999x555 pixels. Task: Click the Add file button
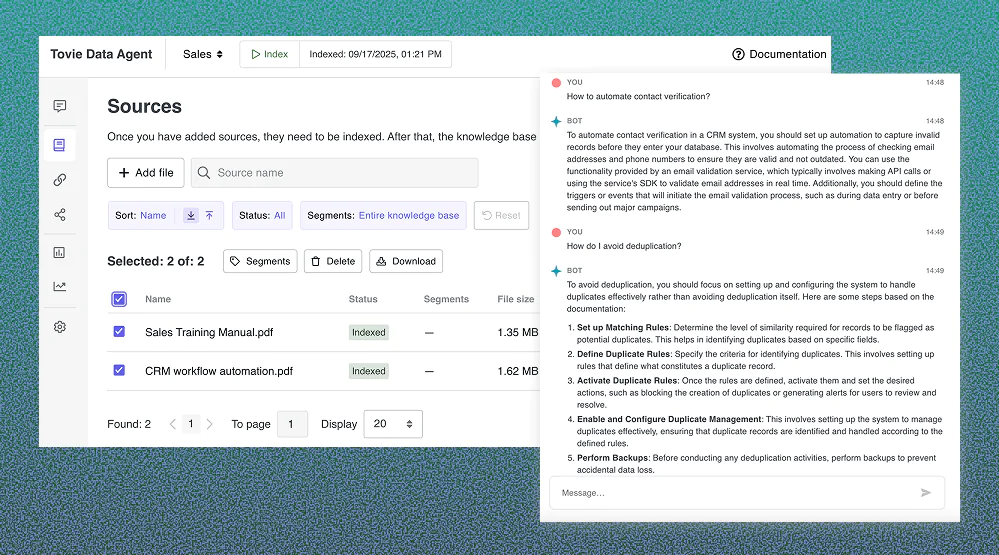(x=145, y=173)
